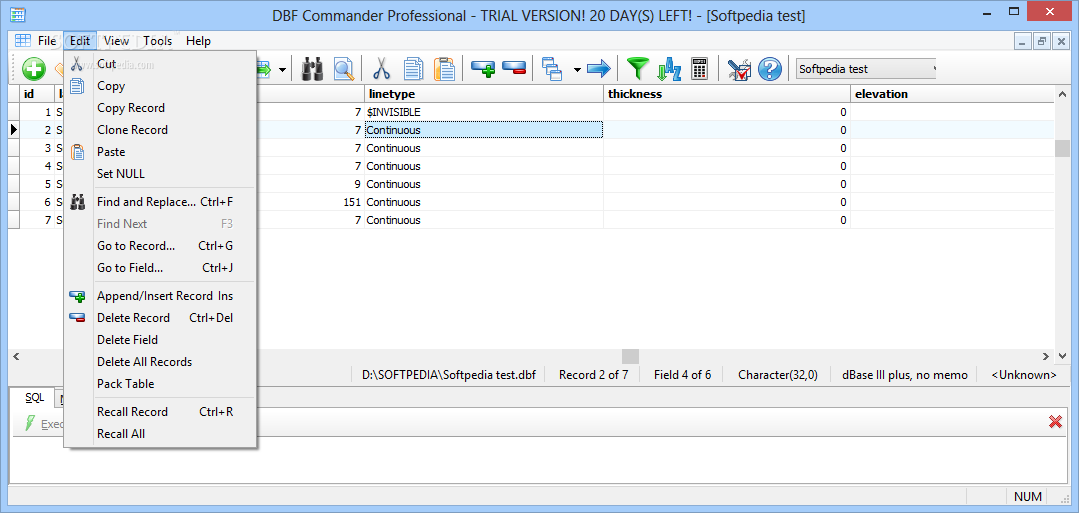The height and width of the screenshot is (513, 1079).
Task: Click the Delete Record toolbar icon
Action: coord(514,69)
